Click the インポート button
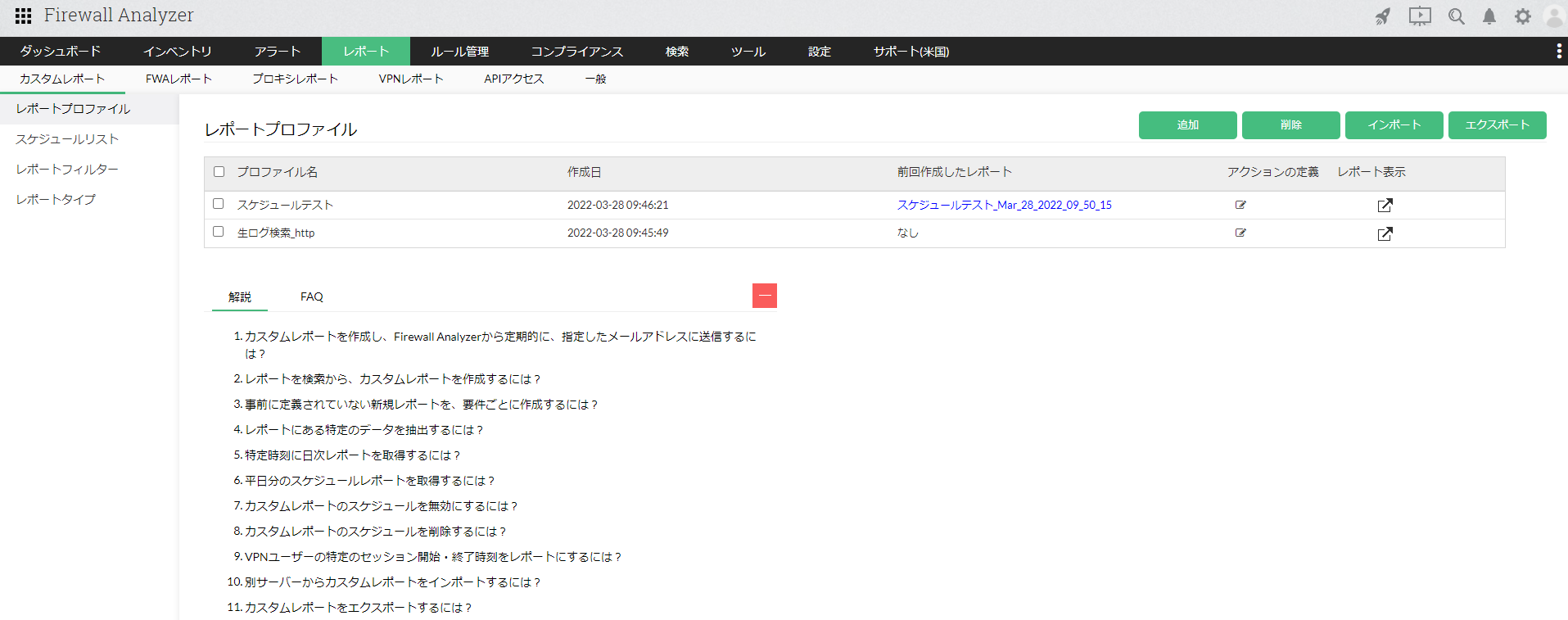Viewport: 1568px width, 620px height. click(1394, 125)
